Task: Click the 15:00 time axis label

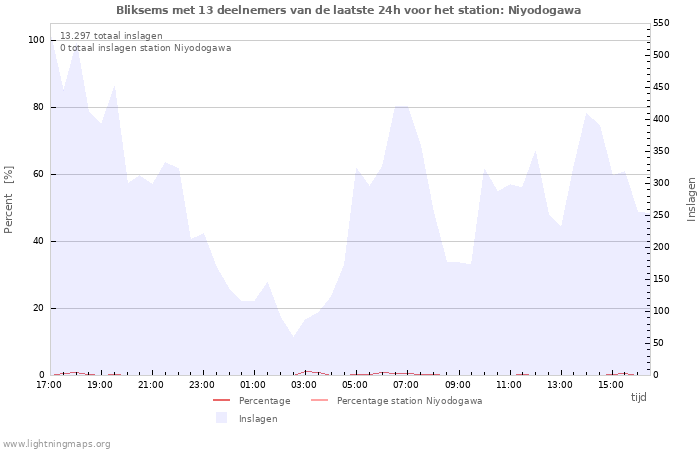Action: [610, 384]
